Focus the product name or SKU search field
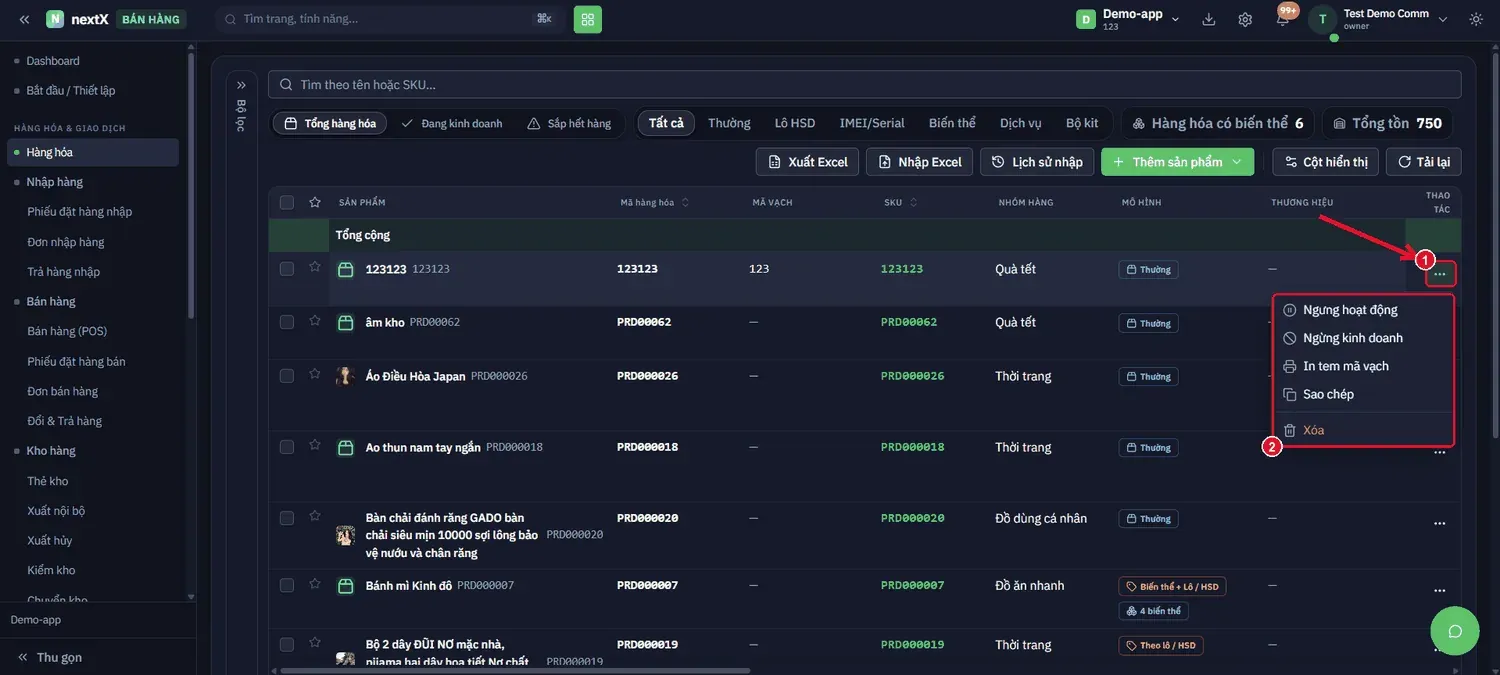Image resolution: width=1500 pixels, height=675 pixels. point(865,85)
